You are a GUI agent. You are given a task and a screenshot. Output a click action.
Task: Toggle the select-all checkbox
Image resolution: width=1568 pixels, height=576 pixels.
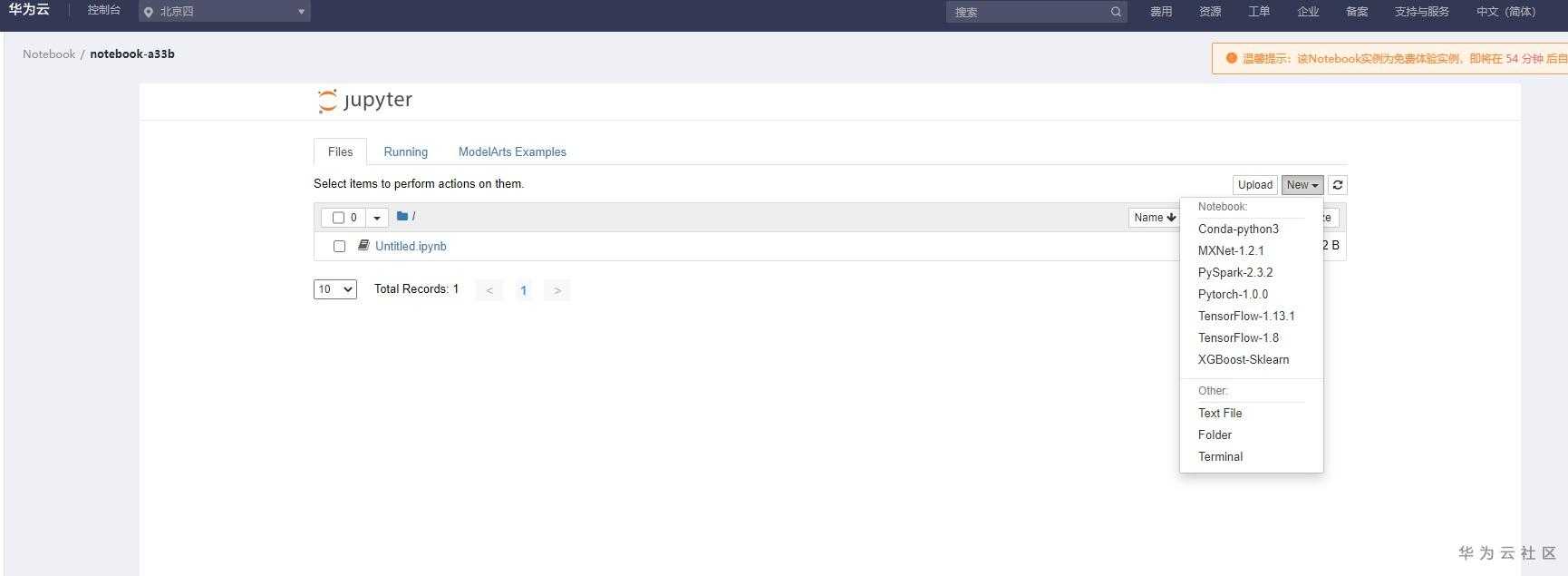pos(338,218)
